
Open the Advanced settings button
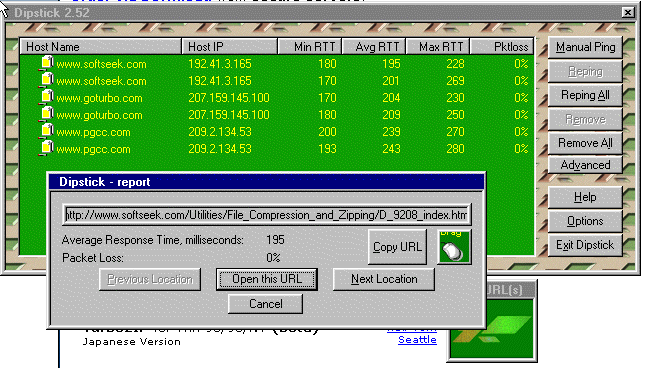(585, 165)
